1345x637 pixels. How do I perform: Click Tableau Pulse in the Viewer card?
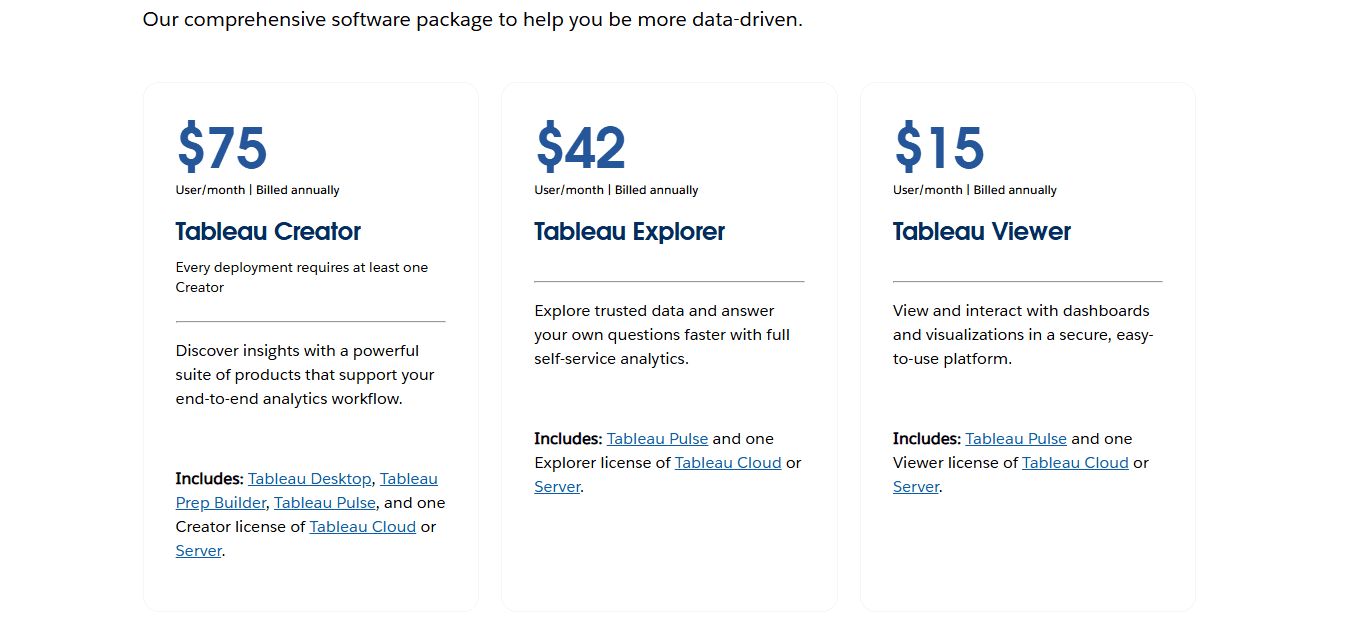(1016, 438)
